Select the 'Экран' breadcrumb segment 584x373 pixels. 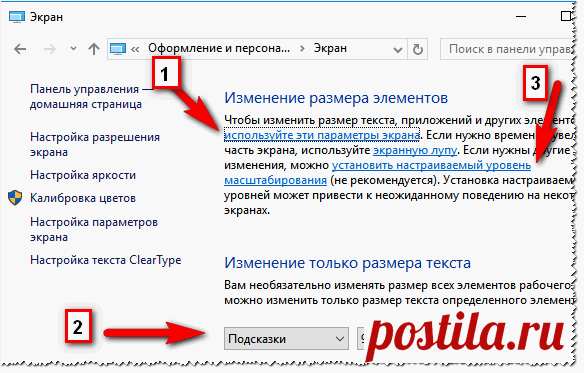(330, 48)
